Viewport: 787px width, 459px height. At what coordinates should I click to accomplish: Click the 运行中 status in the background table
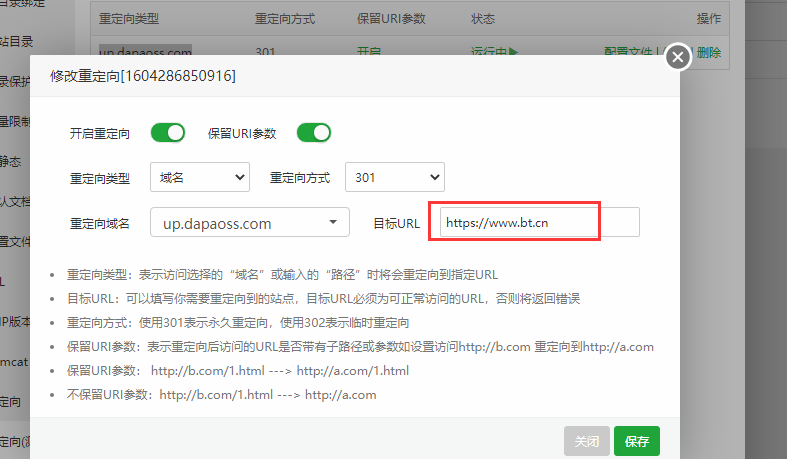pos(494,52)
